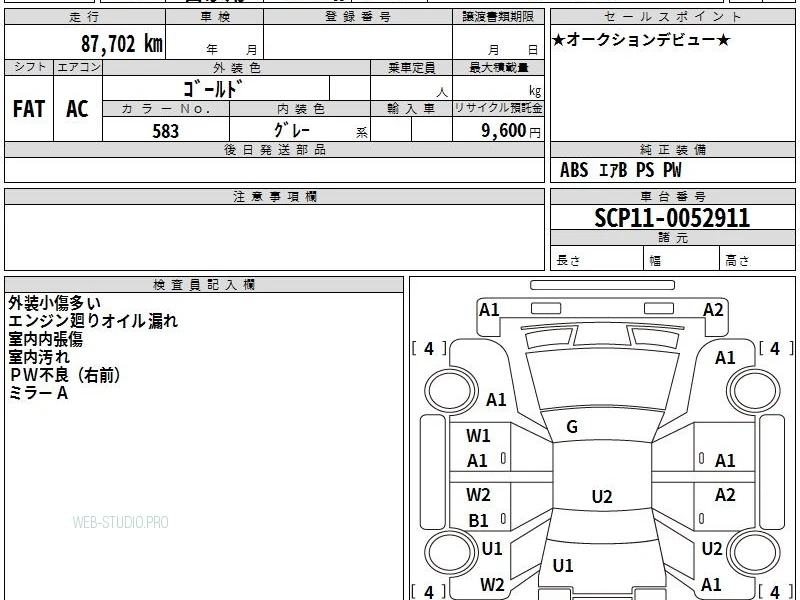Select the inspector note 外装小傷多い
The height and width of the screenshot is (600, 800).
[x=54, y=303]
